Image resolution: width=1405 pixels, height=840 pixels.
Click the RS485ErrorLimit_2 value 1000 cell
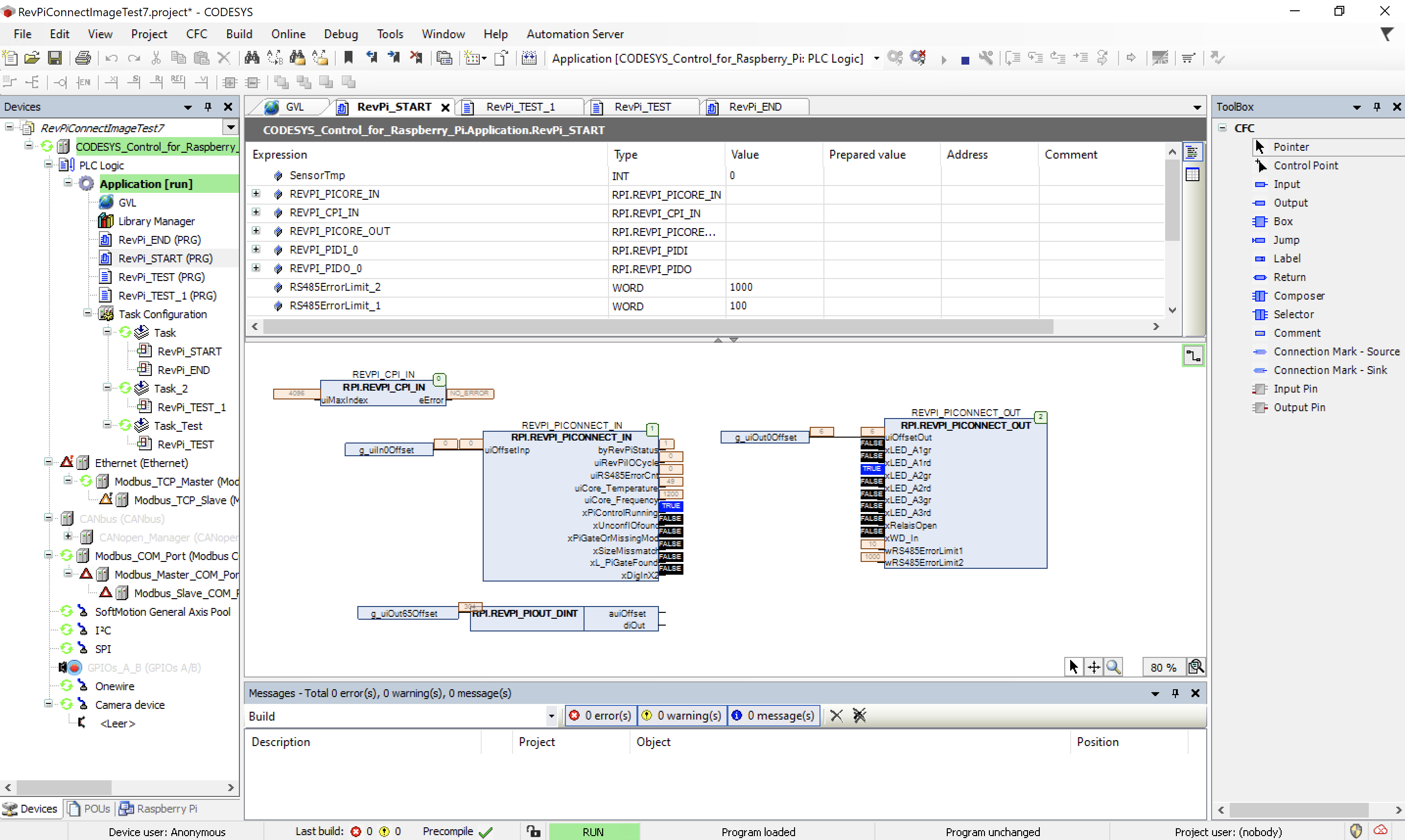pyautogui.click(x=774, y=287)
